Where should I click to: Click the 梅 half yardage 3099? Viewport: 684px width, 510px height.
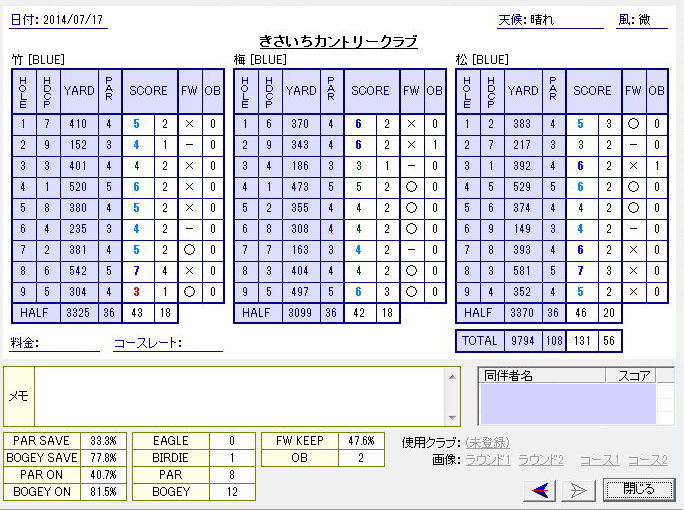pyautogui.click(x=301, y=313)
